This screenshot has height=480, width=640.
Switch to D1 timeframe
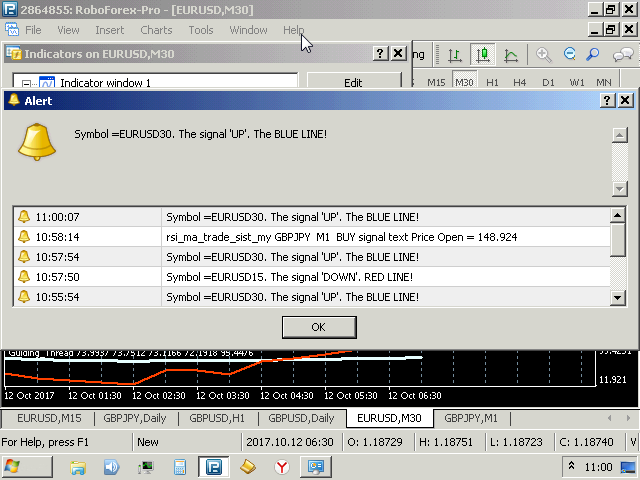(548, 82)
